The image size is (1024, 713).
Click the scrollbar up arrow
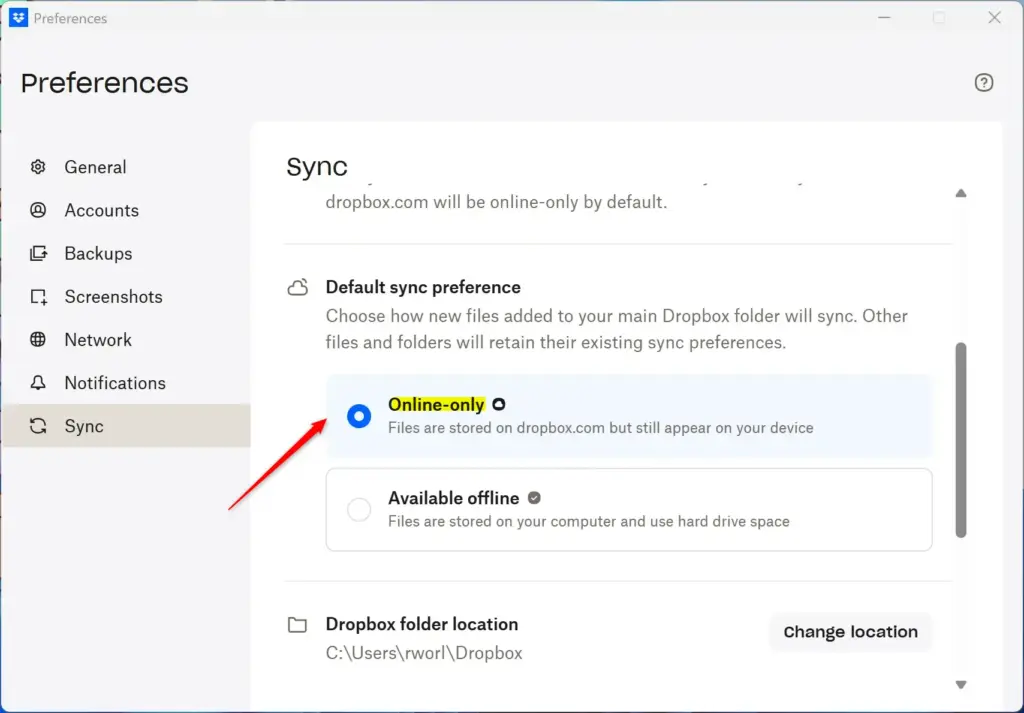coord(961,193)
